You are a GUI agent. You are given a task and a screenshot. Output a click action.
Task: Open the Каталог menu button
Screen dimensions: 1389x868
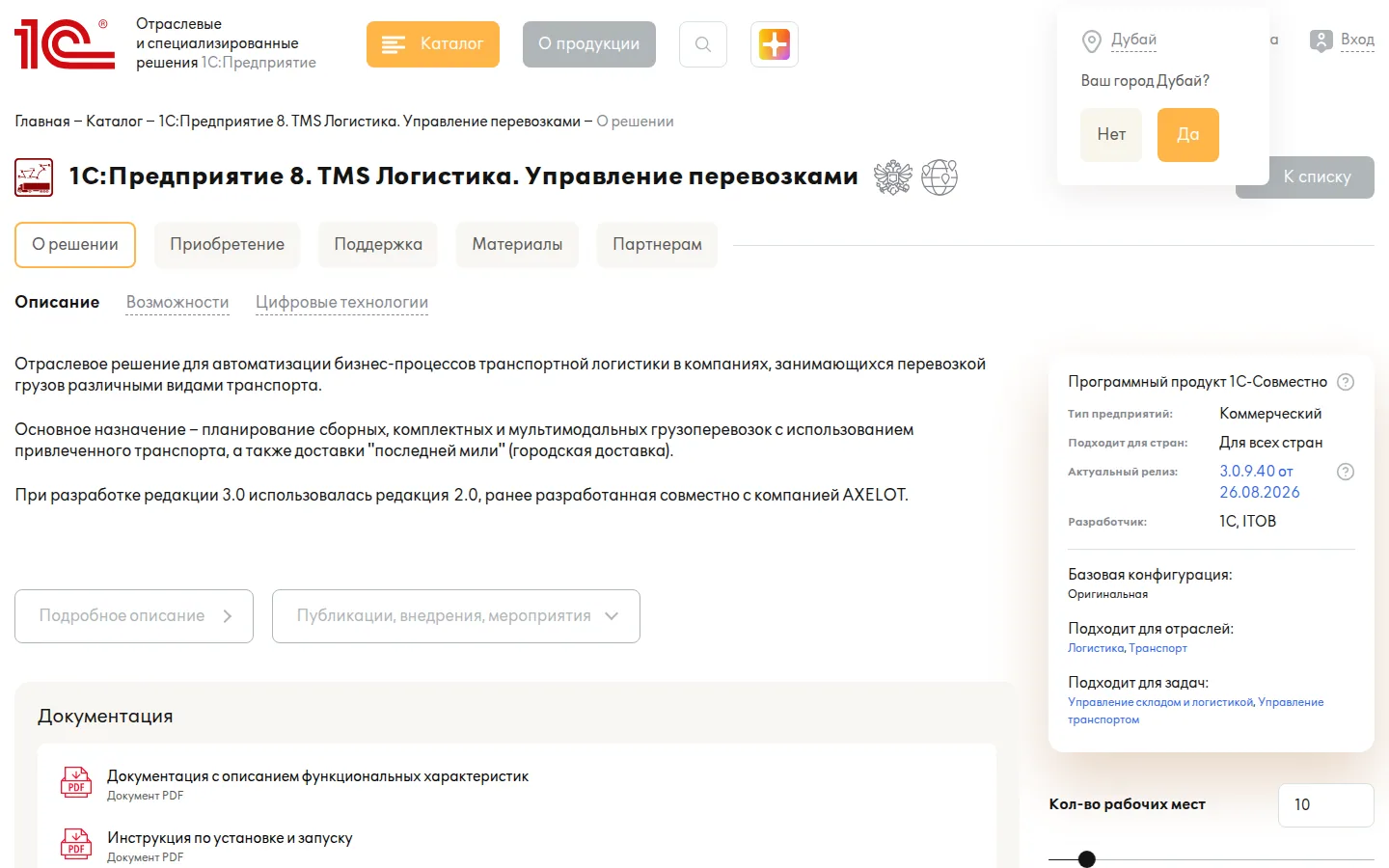[x=433, y=44]
